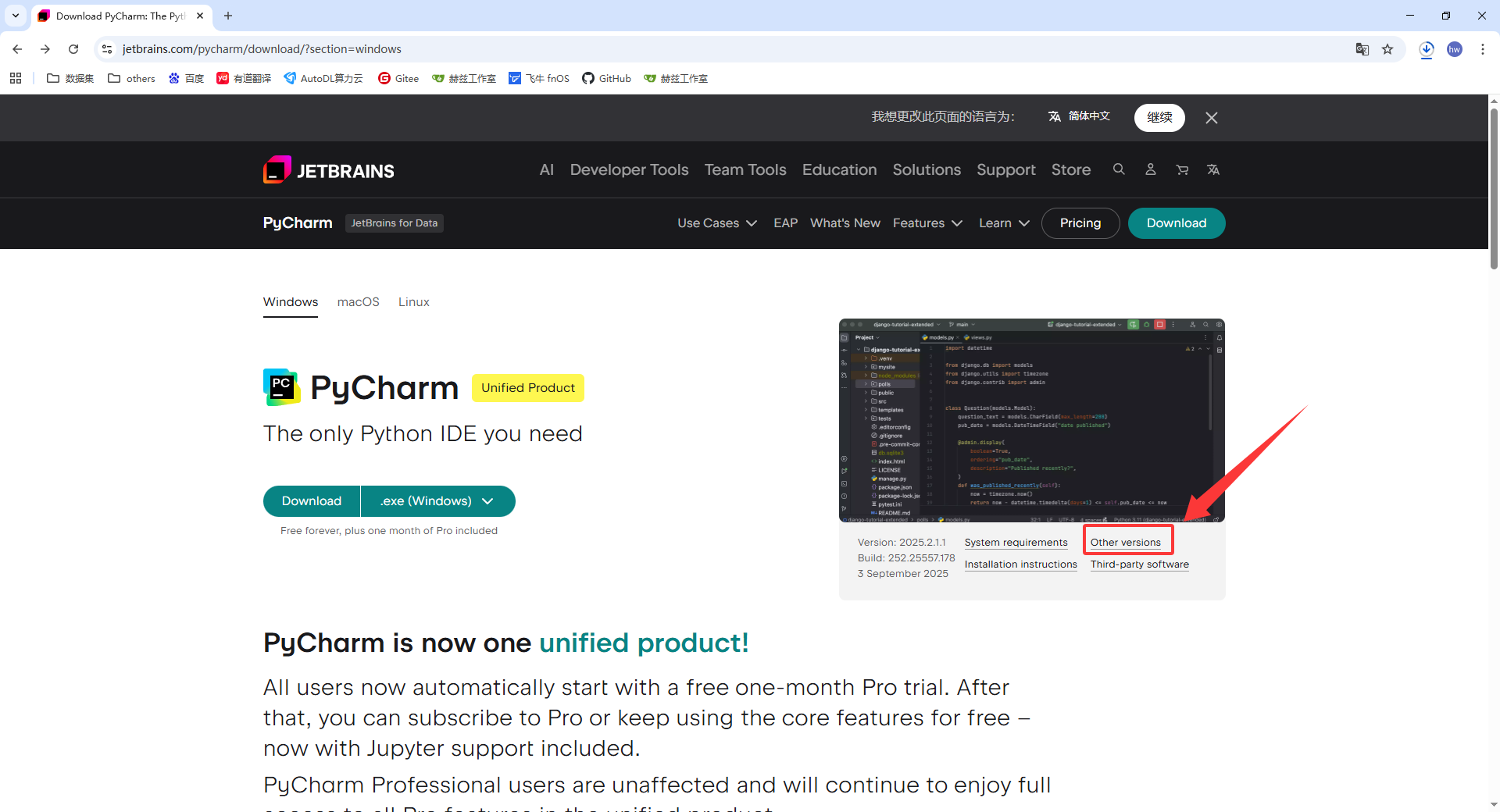1500x812 pixels.
Task: Click the Google Translate icon in address bar
Action: pyautogui.click(x=1362, y=49)
